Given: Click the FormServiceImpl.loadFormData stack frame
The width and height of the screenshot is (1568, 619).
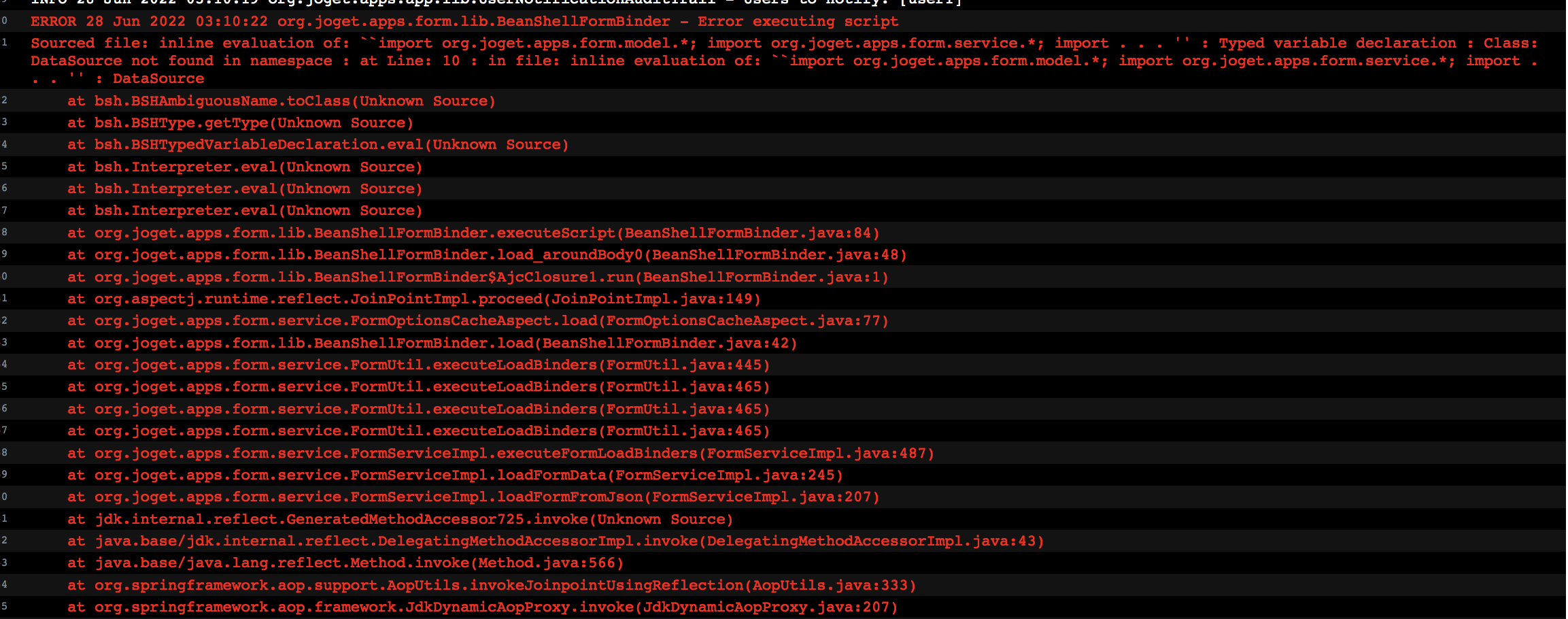Looking at the screenshot, I should point(455,475).
